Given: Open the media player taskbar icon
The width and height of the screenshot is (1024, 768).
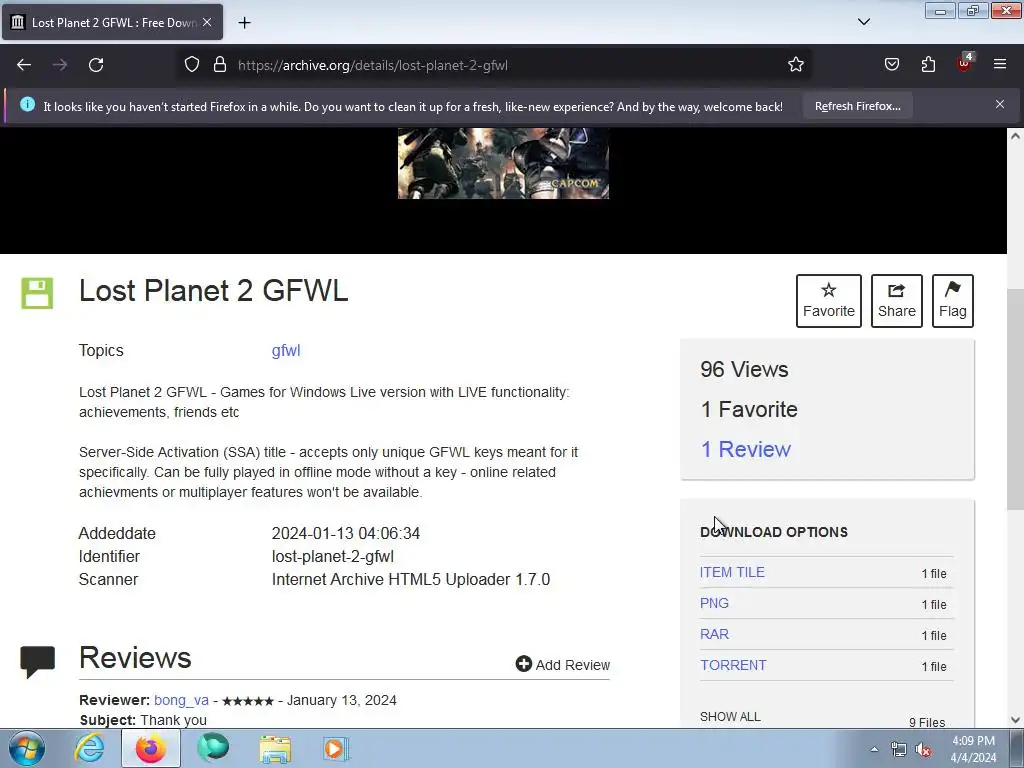Looking at the screenshot, I should (x=336, y=748).
